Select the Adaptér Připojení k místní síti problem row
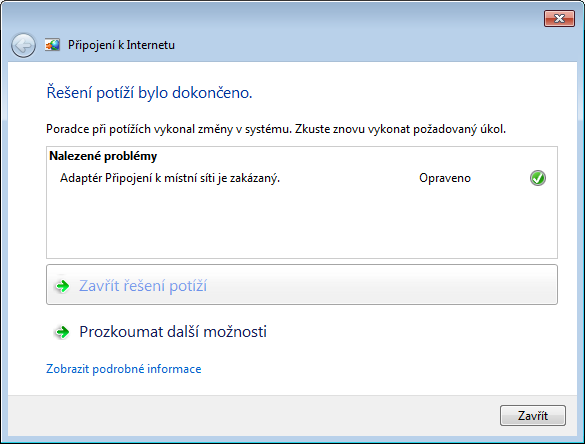The image size is (585, 444). [302, 178]
